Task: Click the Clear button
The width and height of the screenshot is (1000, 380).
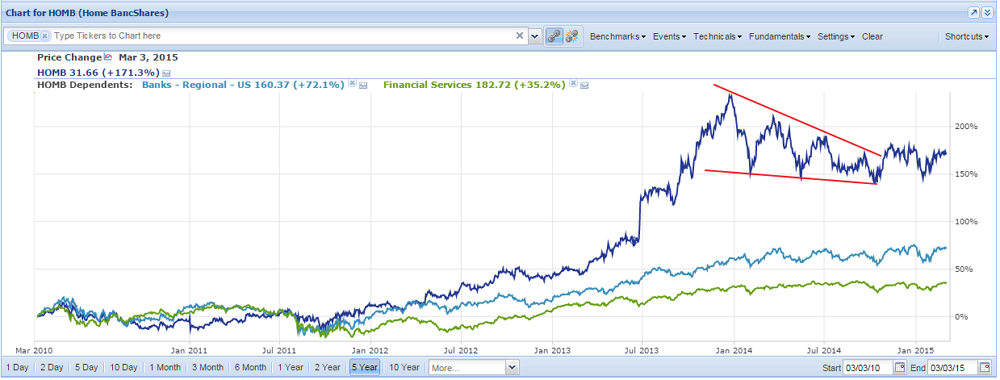Action: 872,36
